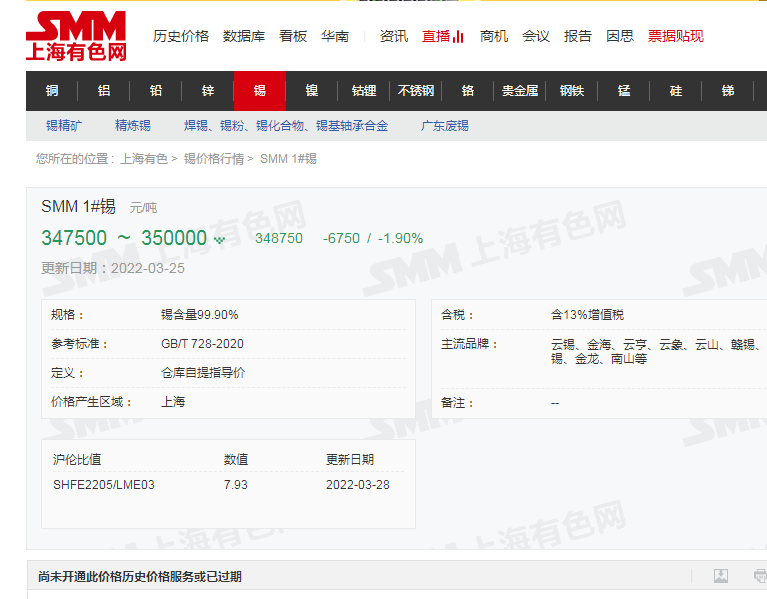Select the 镍 metal tab
767x599 pixels.
[x=312, y=91]
